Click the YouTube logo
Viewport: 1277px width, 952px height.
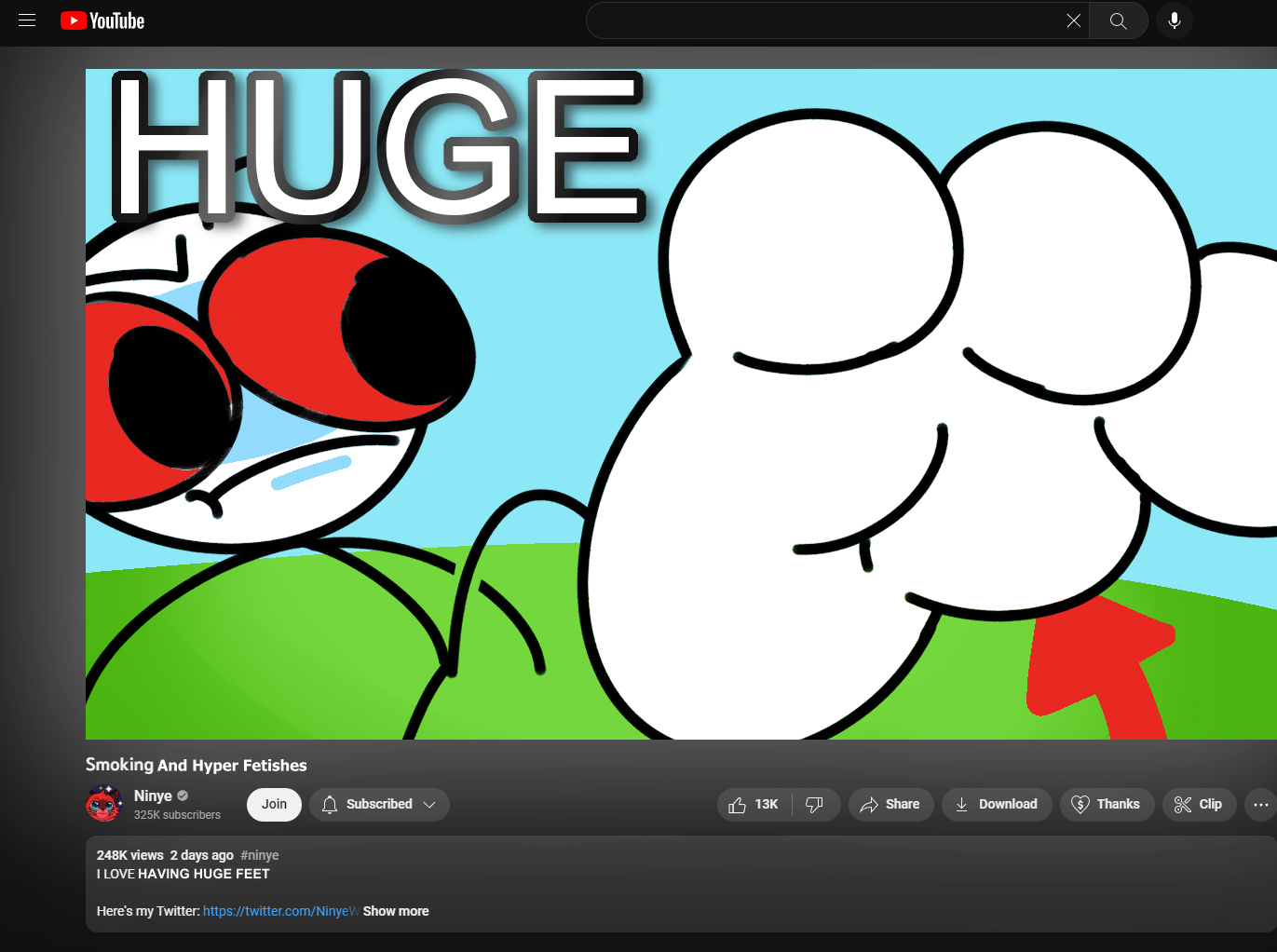pyautogui.click(x=102, y=20)
